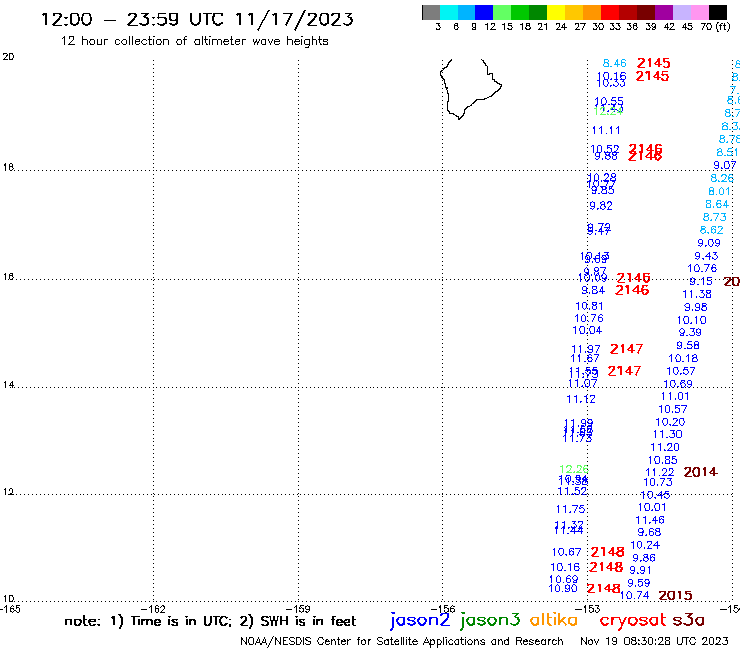Click the gray swatch in the color legend
Screen dimensions: 740x650
pyautogui.click(x=431, y=12)
